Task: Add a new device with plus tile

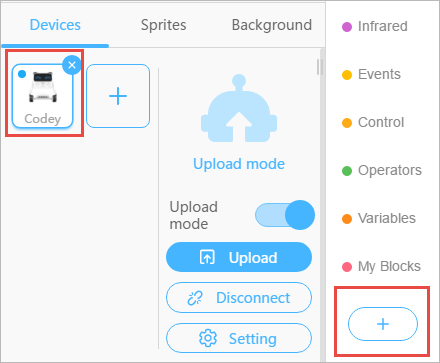Action: coord(118,96)
